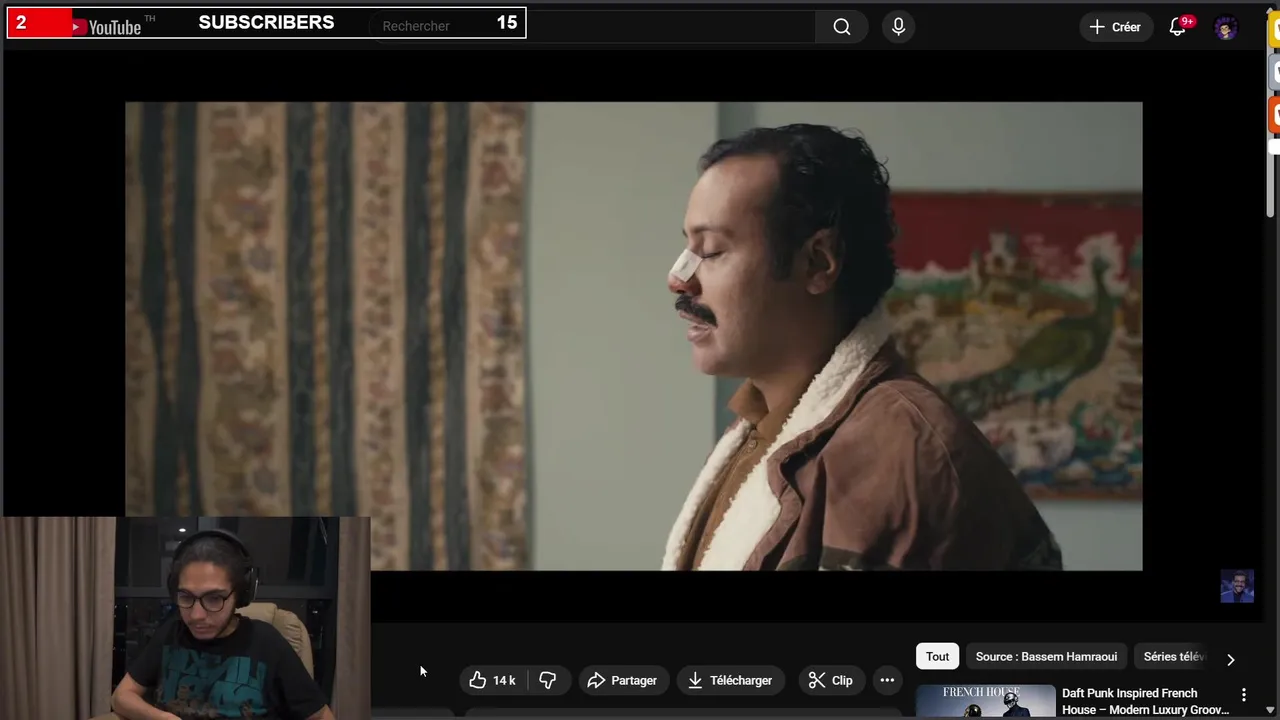This screenshot has height=720, width=1280.
Task: Select the Séries télévisées chip
Action: click(x=1176, y=657)
